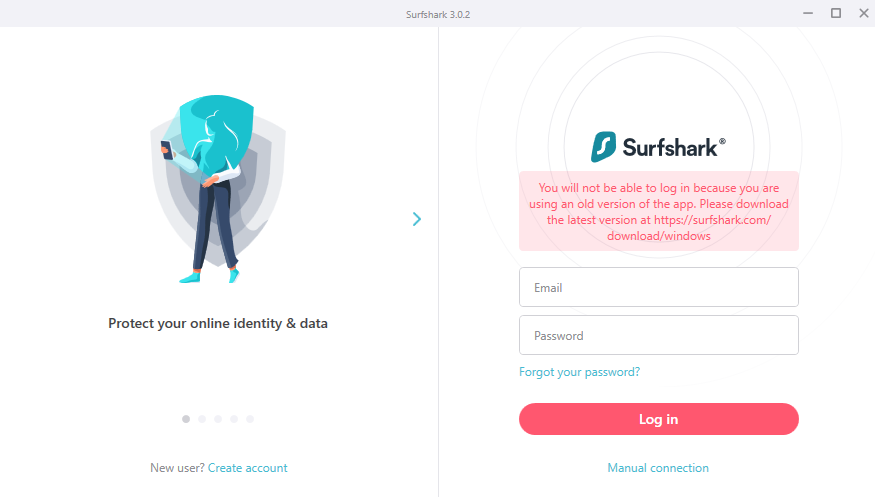Minimize the Surfshark window
Image resolution: width=875 pixels, height=497 pixels.
point(807,13)
